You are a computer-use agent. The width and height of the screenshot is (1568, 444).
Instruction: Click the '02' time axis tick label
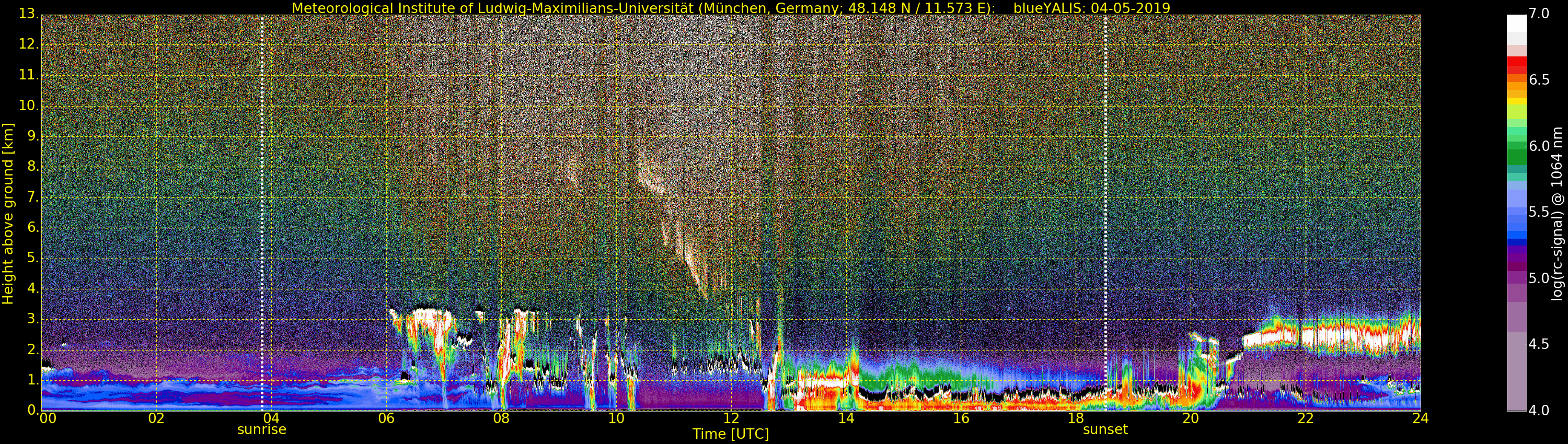156,418
